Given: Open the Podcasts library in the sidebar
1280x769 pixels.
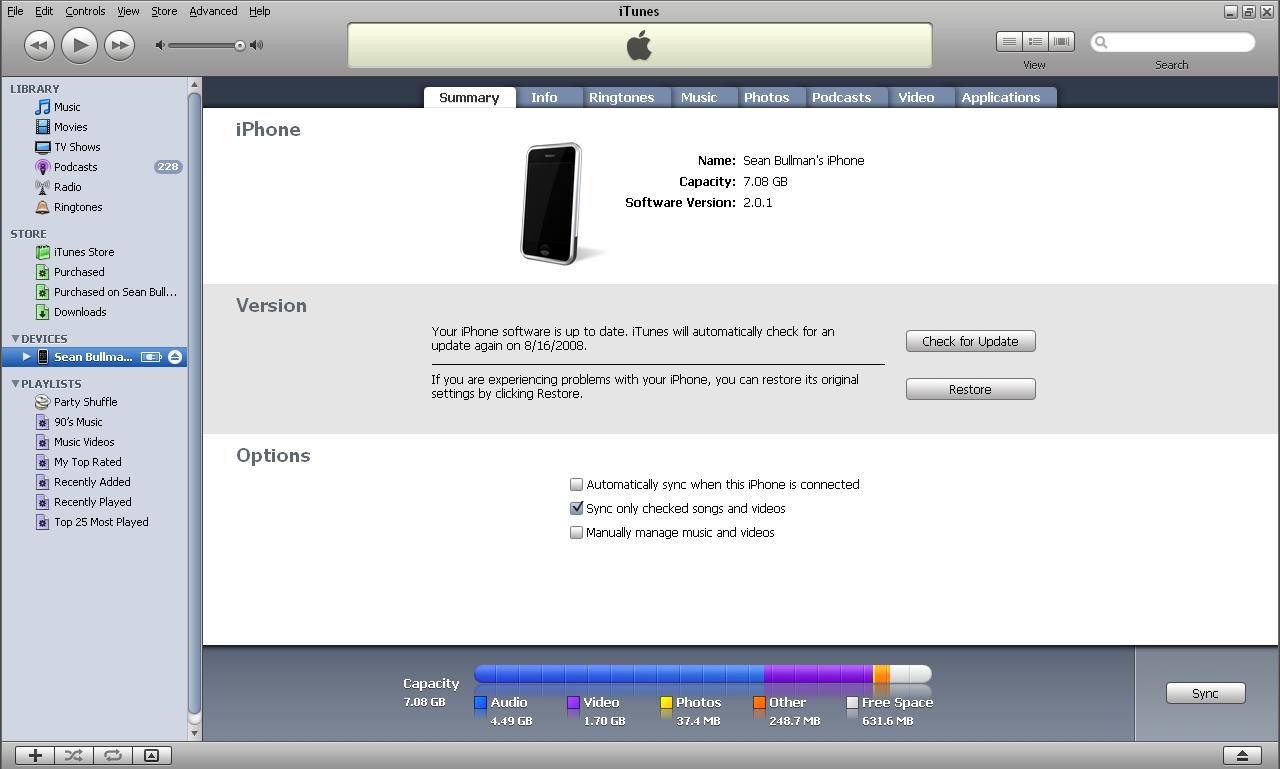Looking at the screenshot, I should (75, 166).
